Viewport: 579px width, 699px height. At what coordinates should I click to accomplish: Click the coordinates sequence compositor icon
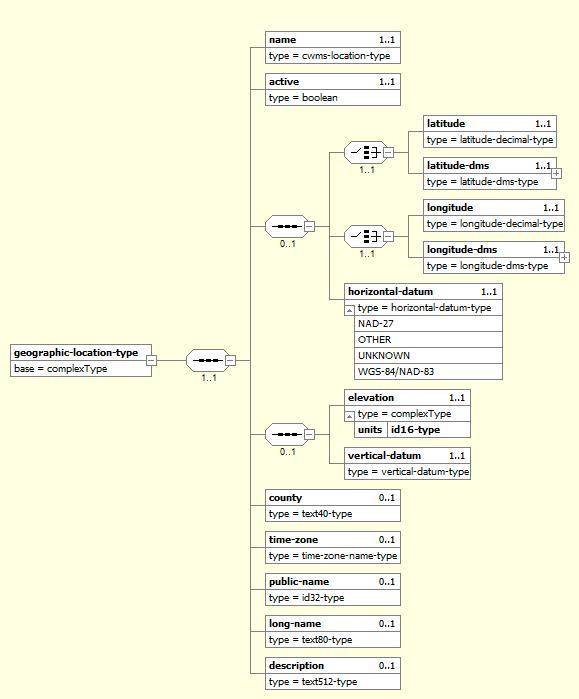coord(287,226)
